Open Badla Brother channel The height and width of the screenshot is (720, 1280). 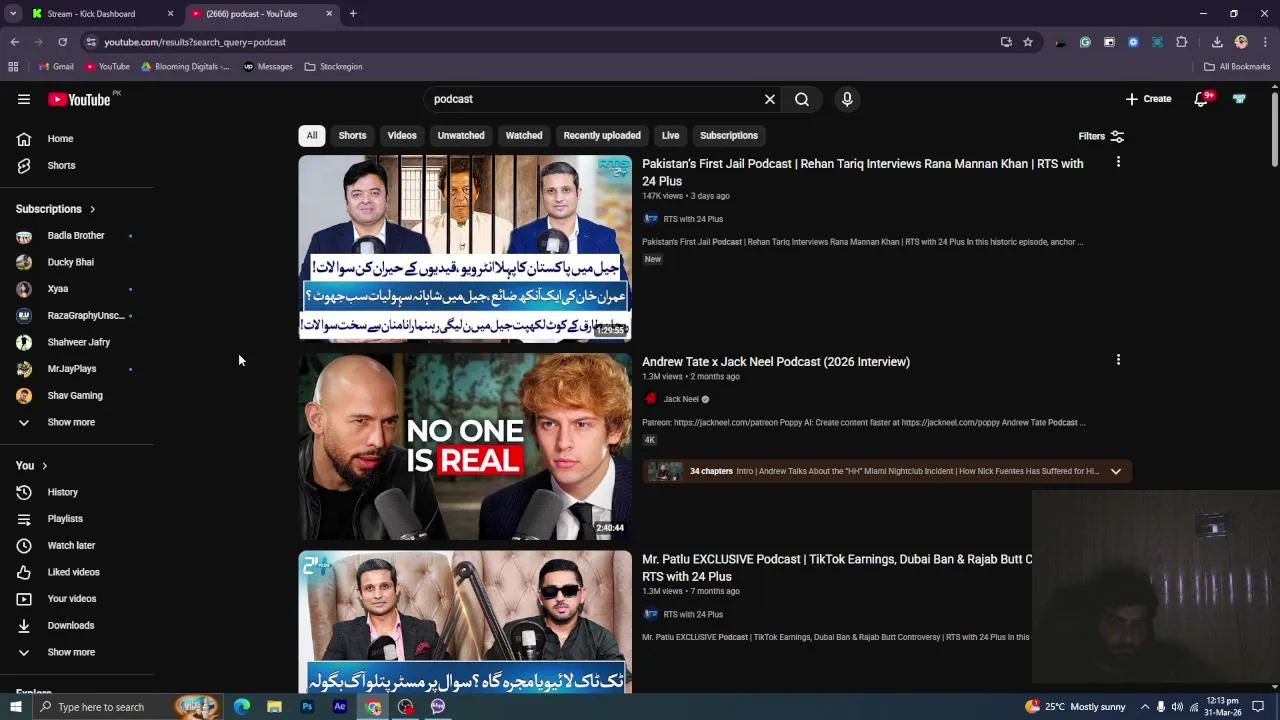(77, 235)
